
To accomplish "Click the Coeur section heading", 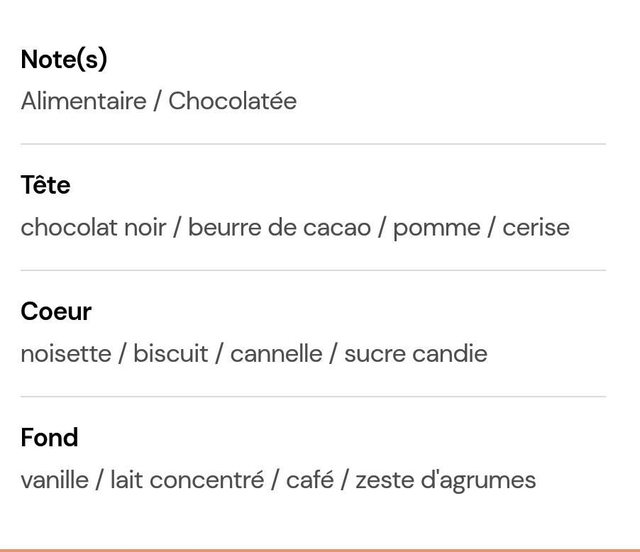I will pos(56,312).
